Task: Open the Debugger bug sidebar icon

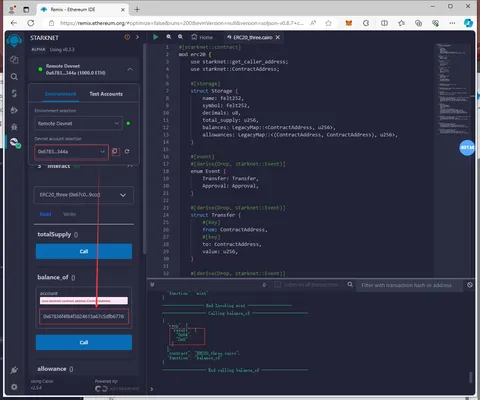Action: click(x=14, y=127)
